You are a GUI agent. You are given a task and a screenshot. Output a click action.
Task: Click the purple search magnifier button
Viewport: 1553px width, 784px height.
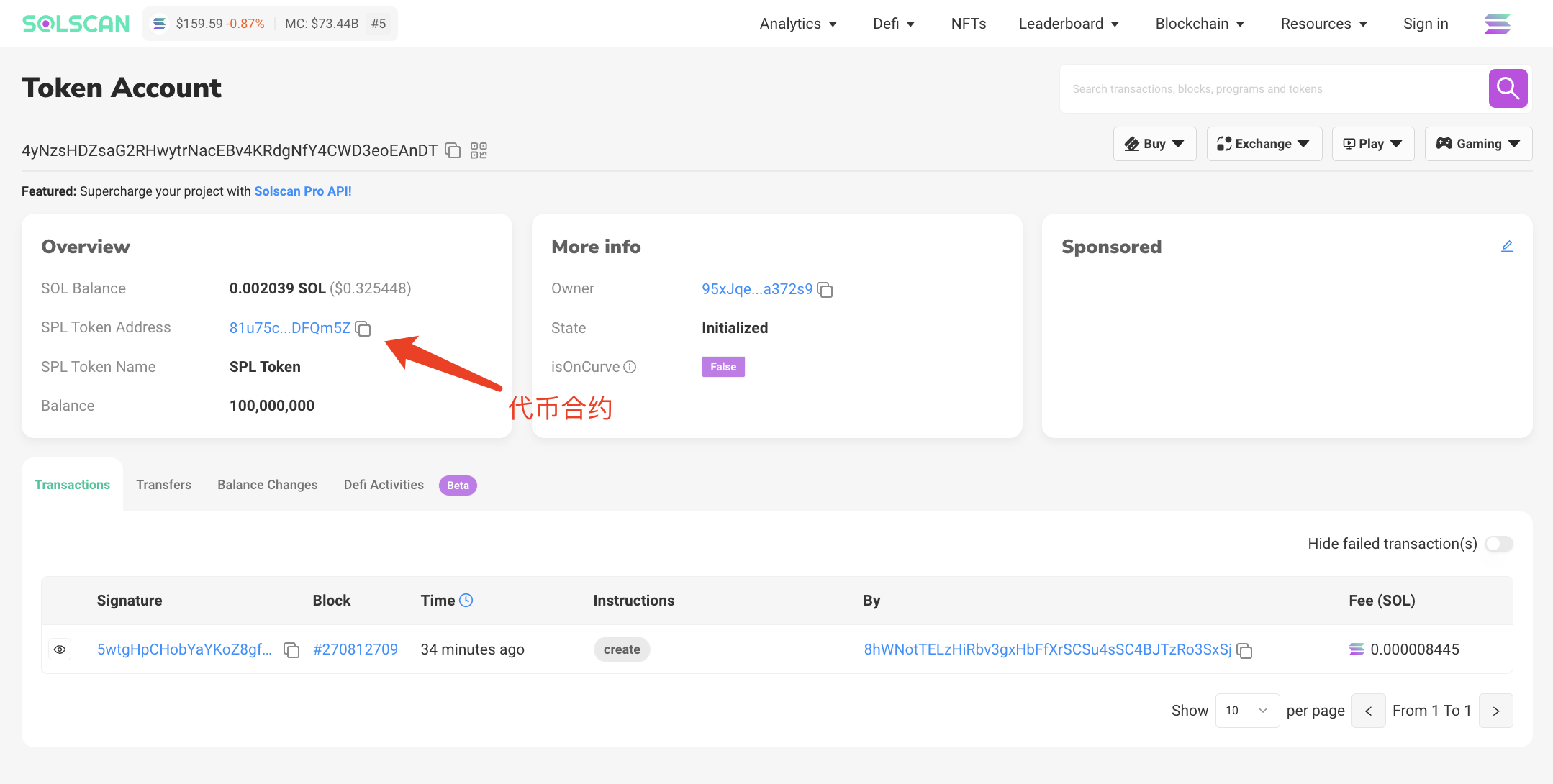tap(1508, 88)
